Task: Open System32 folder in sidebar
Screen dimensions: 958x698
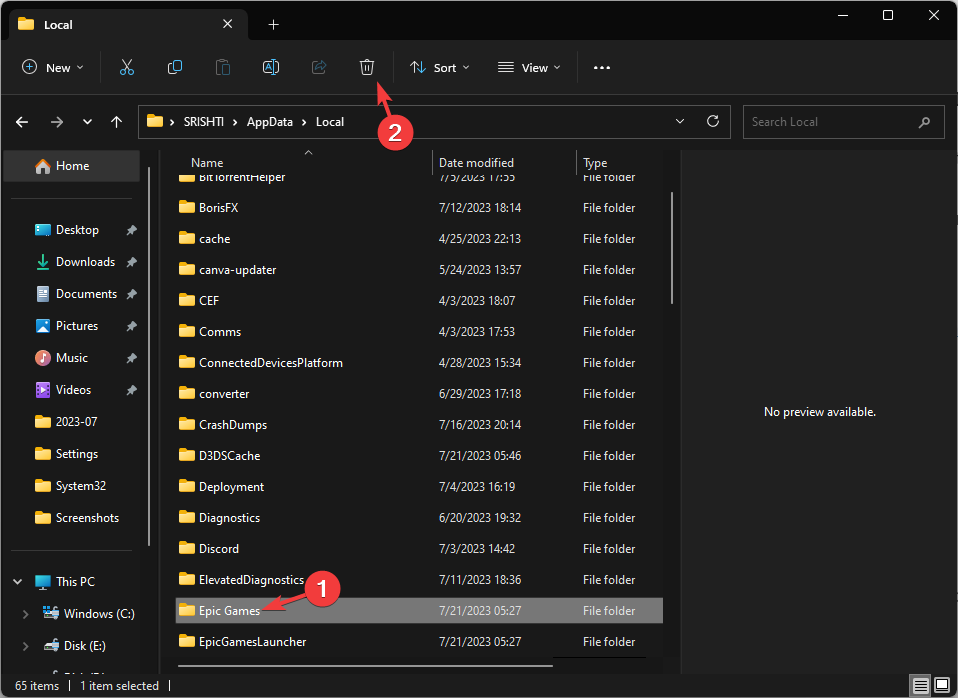Action: (x=81, y=486)
